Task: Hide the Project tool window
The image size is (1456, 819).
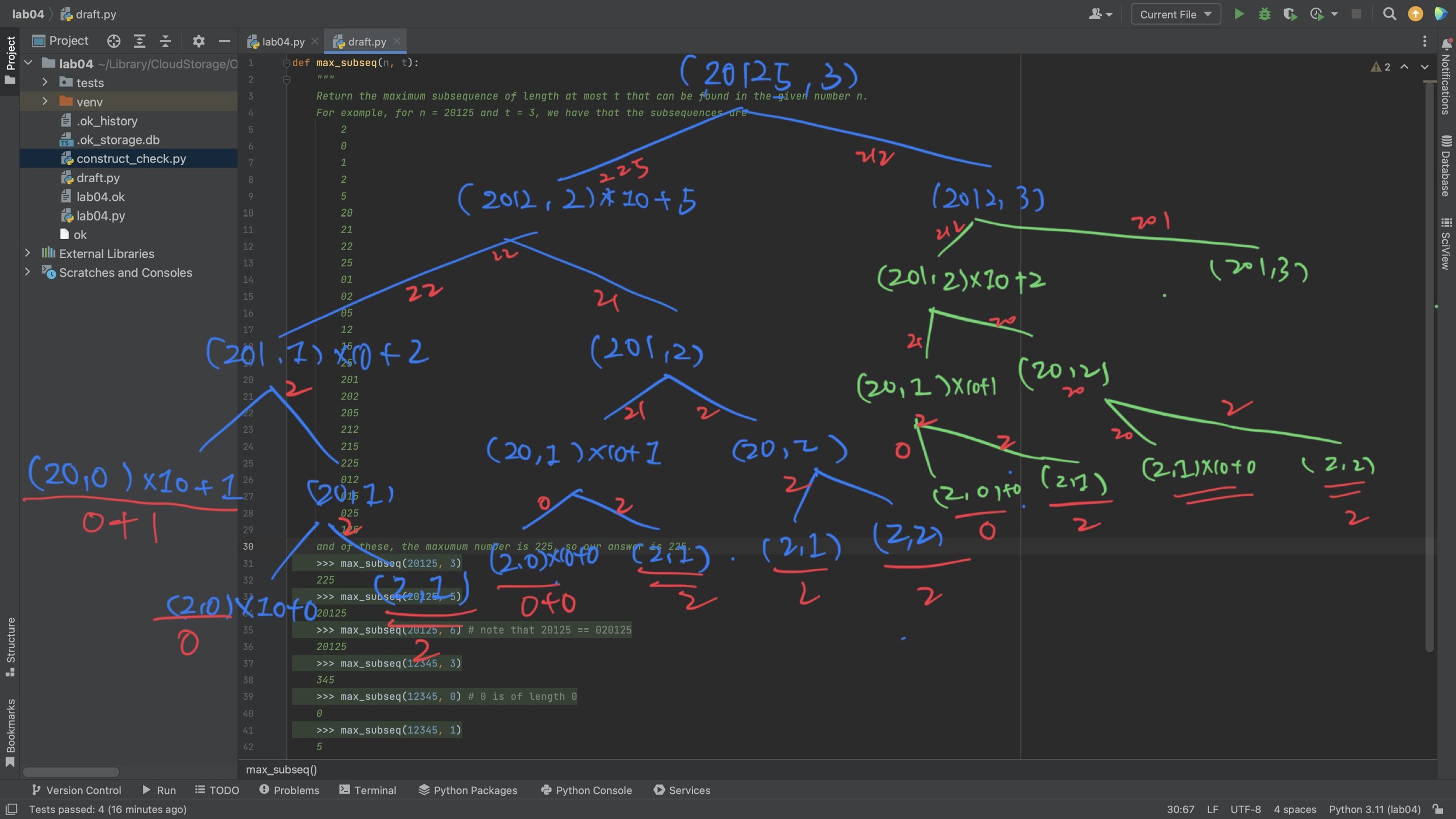Action: tap(224, 40)
